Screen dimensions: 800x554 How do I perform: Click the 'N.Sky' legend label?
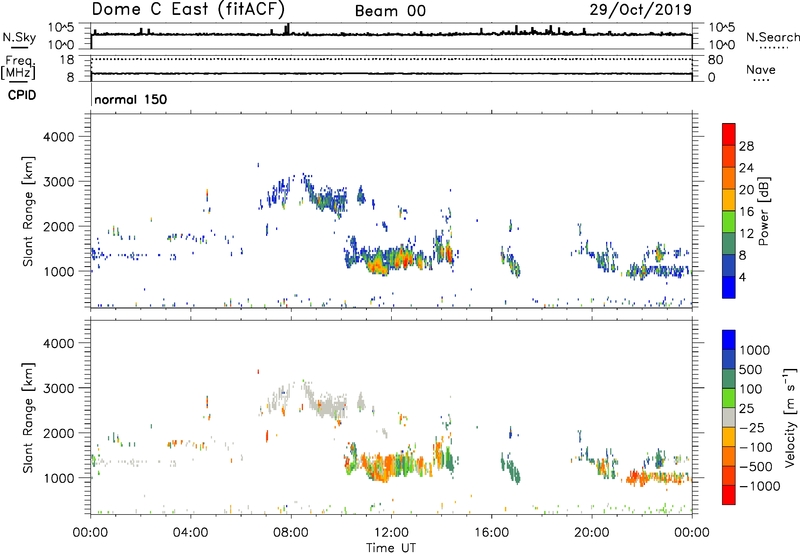coord(19,37)
